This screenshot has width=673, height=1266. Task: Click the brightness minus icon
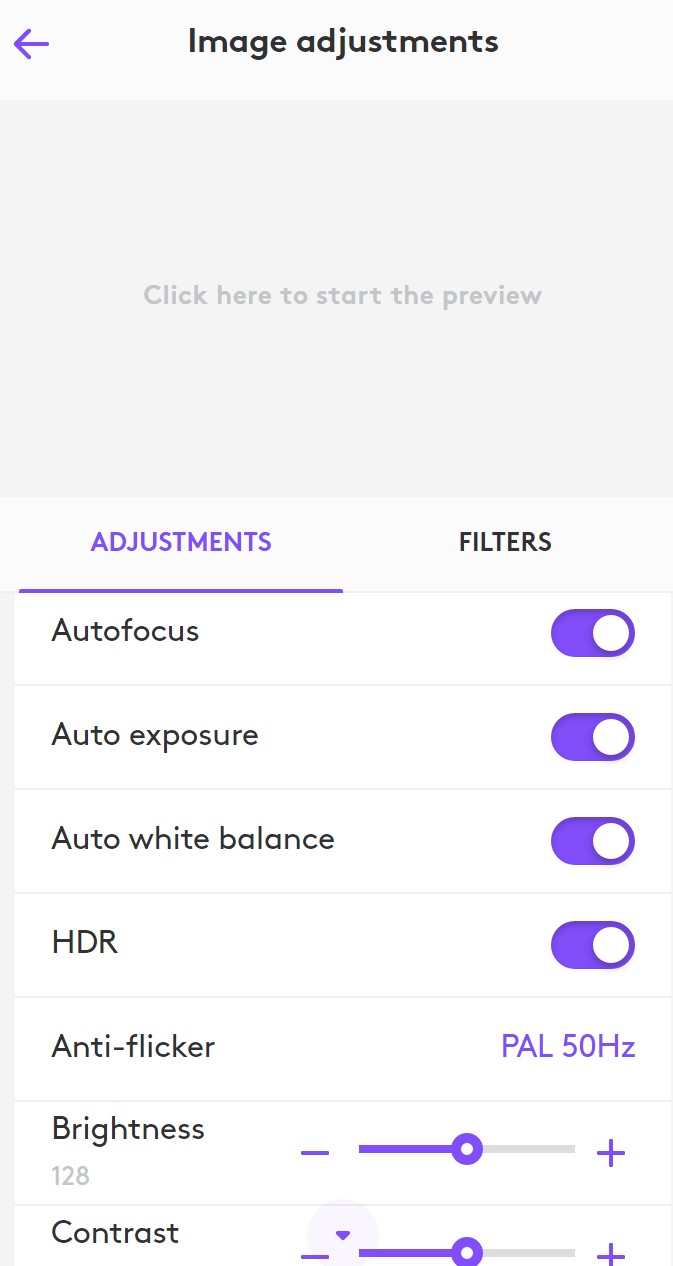point(315,1153)
